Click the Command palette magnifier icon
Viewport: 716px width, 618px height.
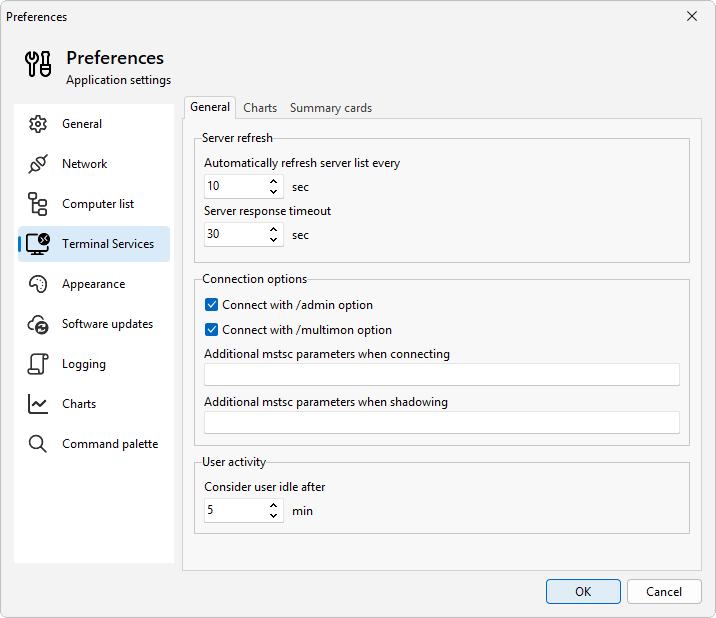click(38, 444)
